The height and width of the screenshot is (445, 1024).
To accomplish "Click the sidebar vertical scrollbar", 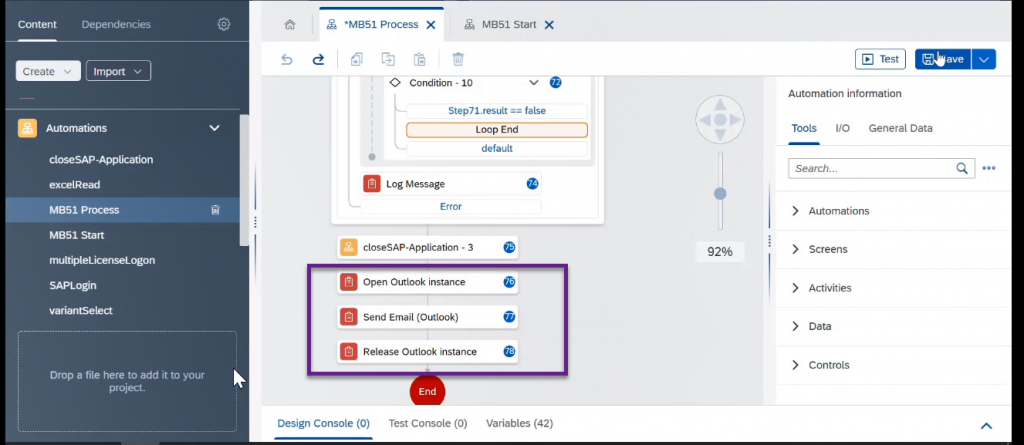I will (x=244, y=180).
